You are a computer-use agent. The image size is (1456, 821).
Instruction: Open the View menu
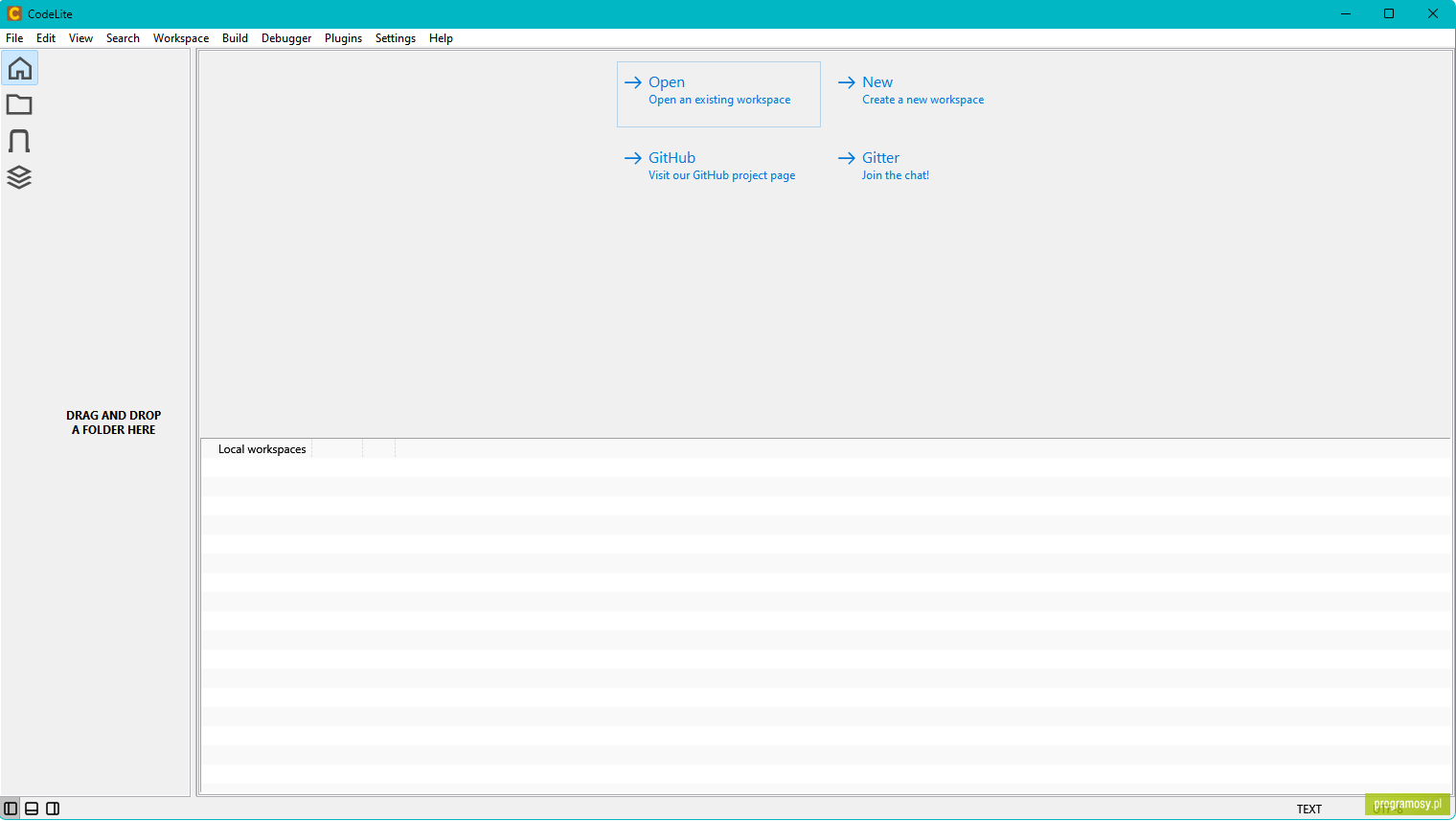(x=80, y=38)
